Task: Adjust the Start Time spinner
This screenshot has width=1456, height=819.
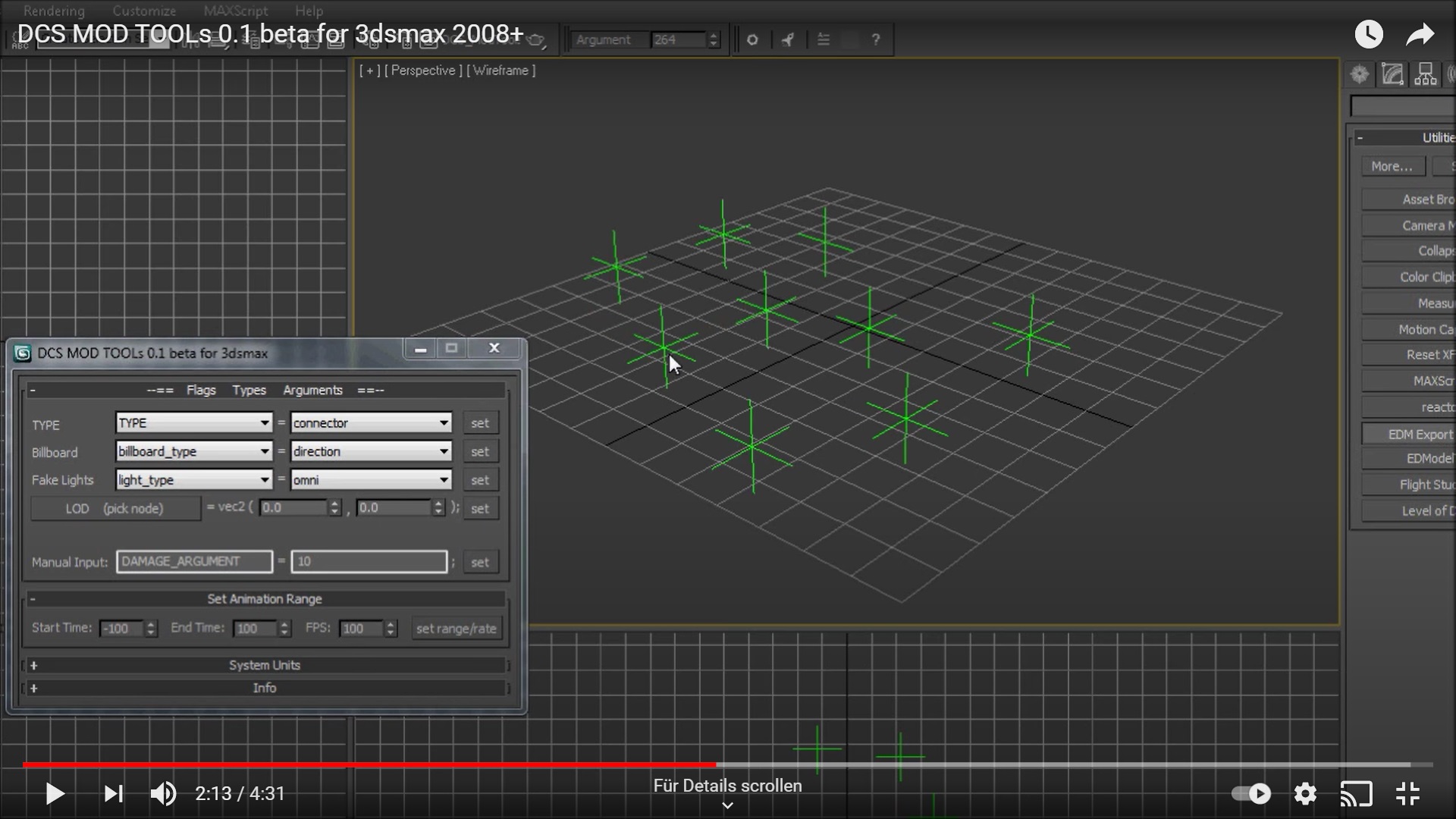Action: pyautogui.click(x=151, y=628)
